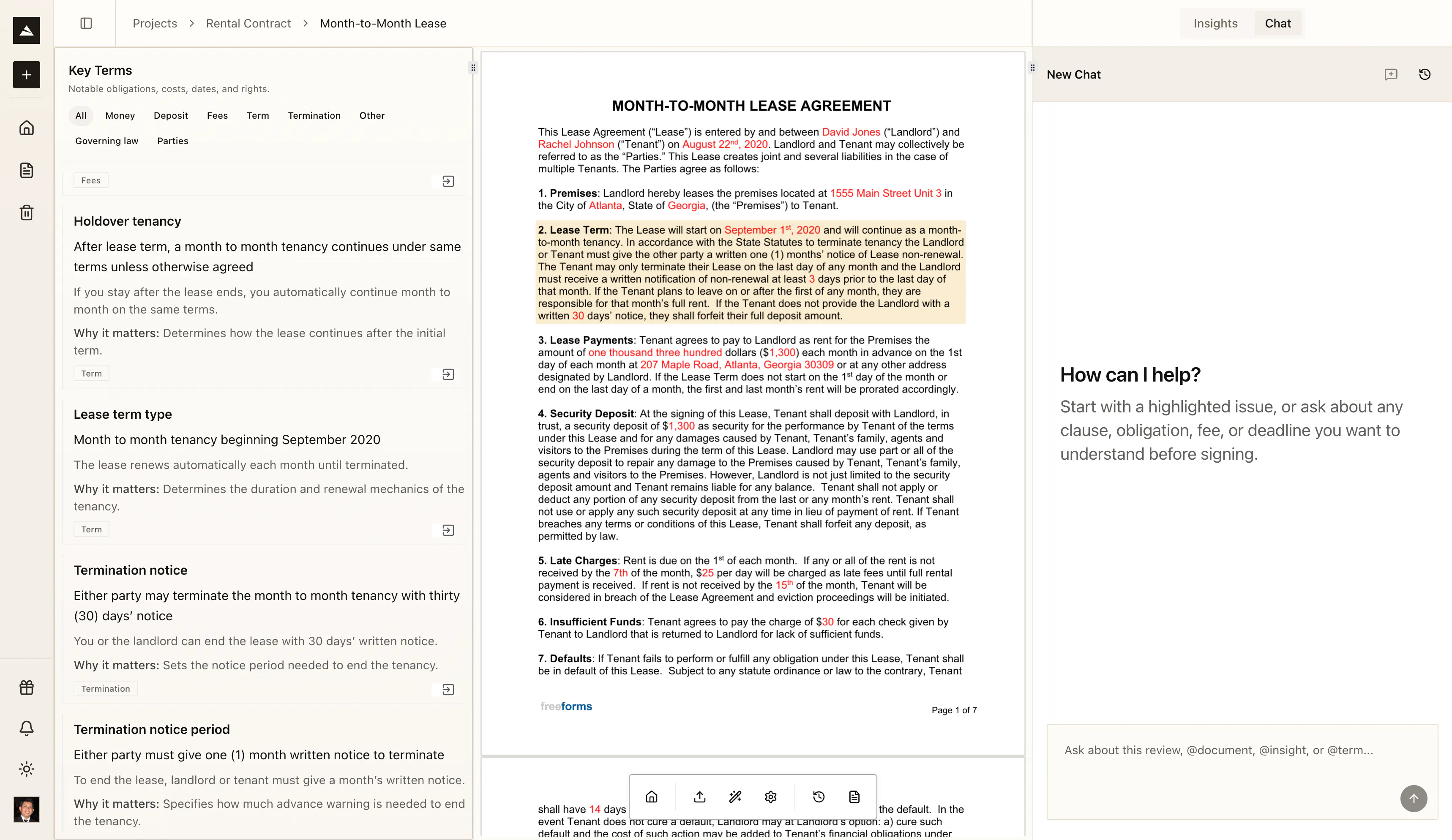
Task: Click the app logo in sidebar
Action: coord(27,30)
